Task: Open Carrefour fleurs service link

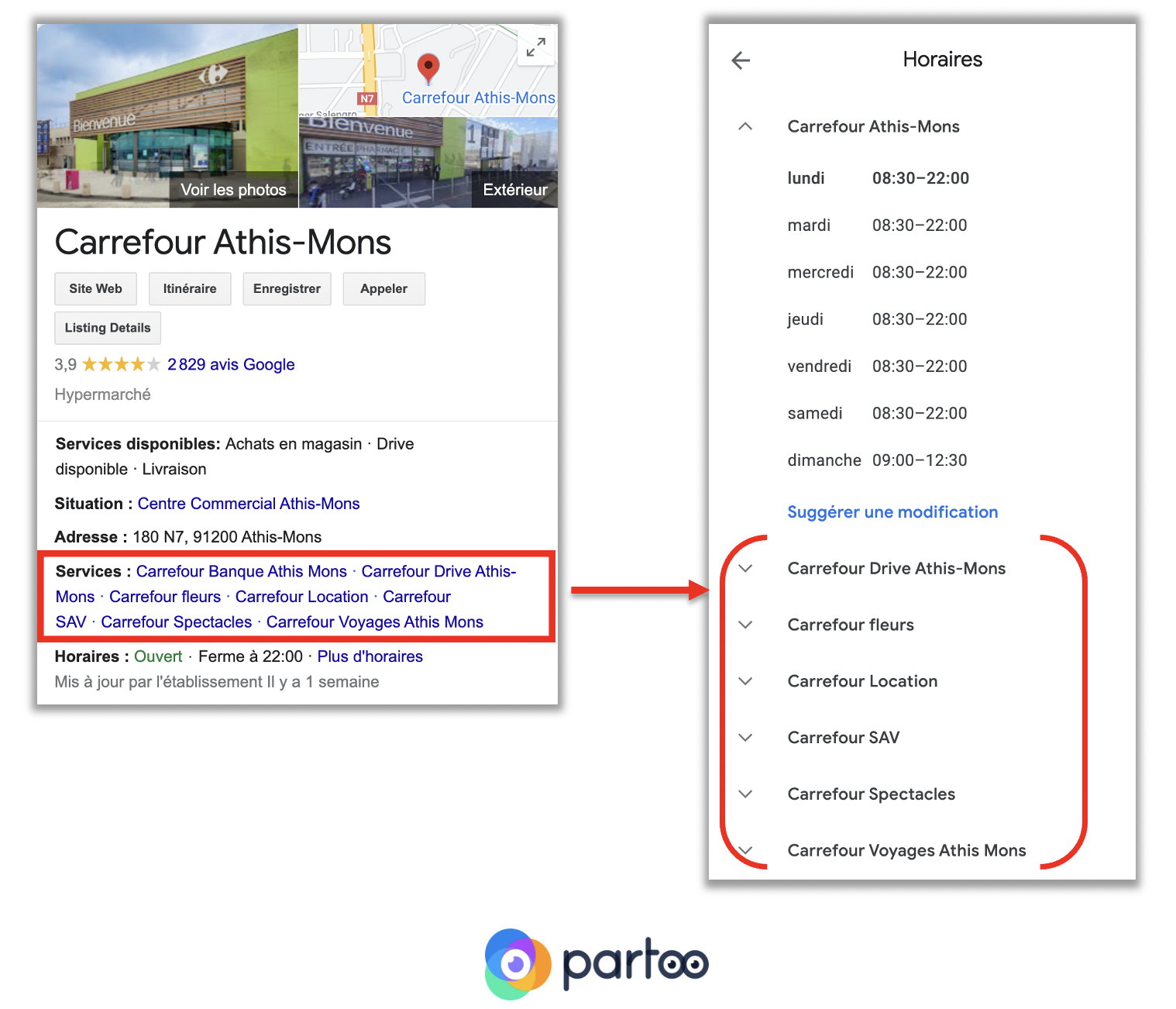Action: [165, 597]
